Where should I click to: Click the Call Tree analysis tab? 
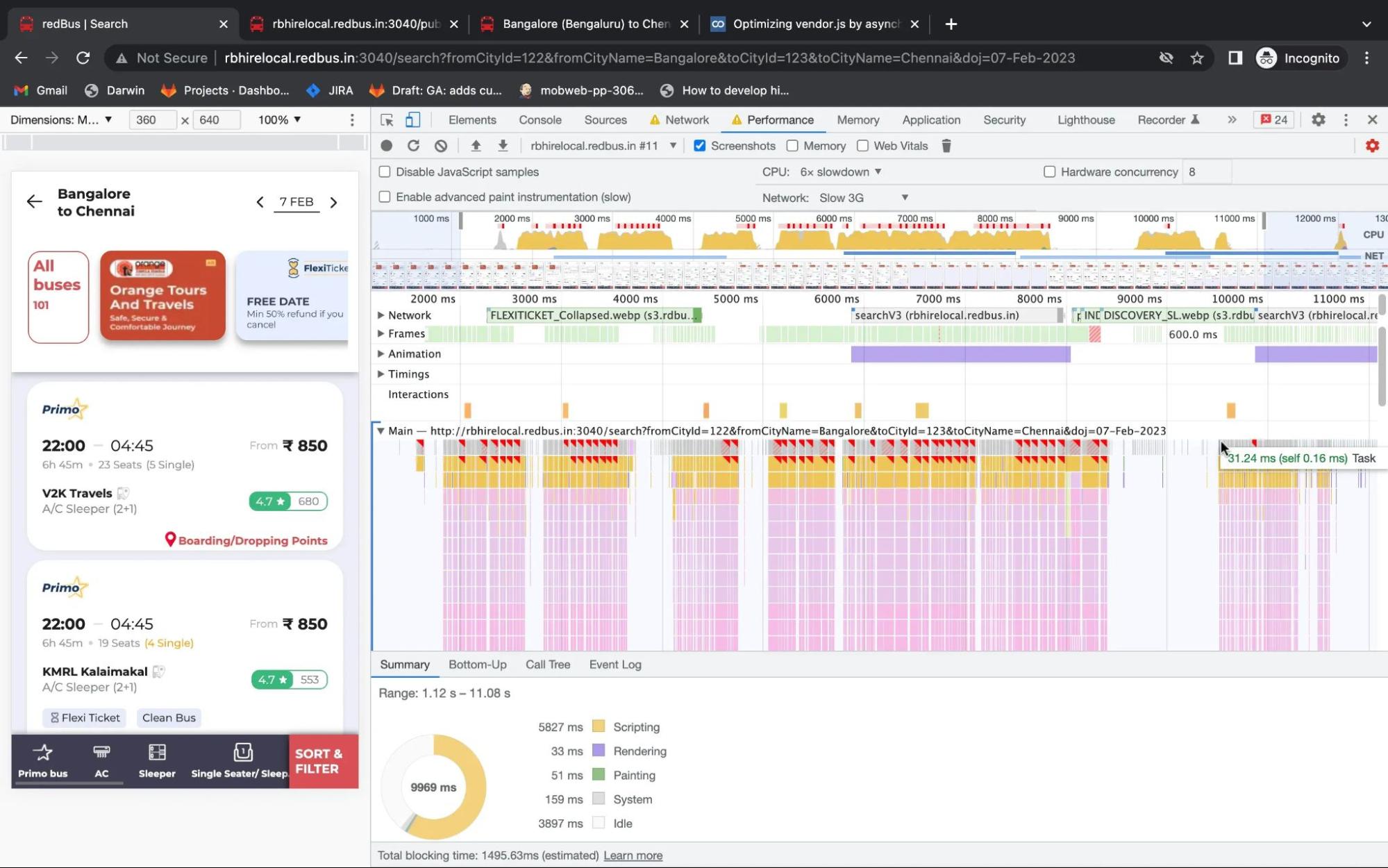[547, 663]
